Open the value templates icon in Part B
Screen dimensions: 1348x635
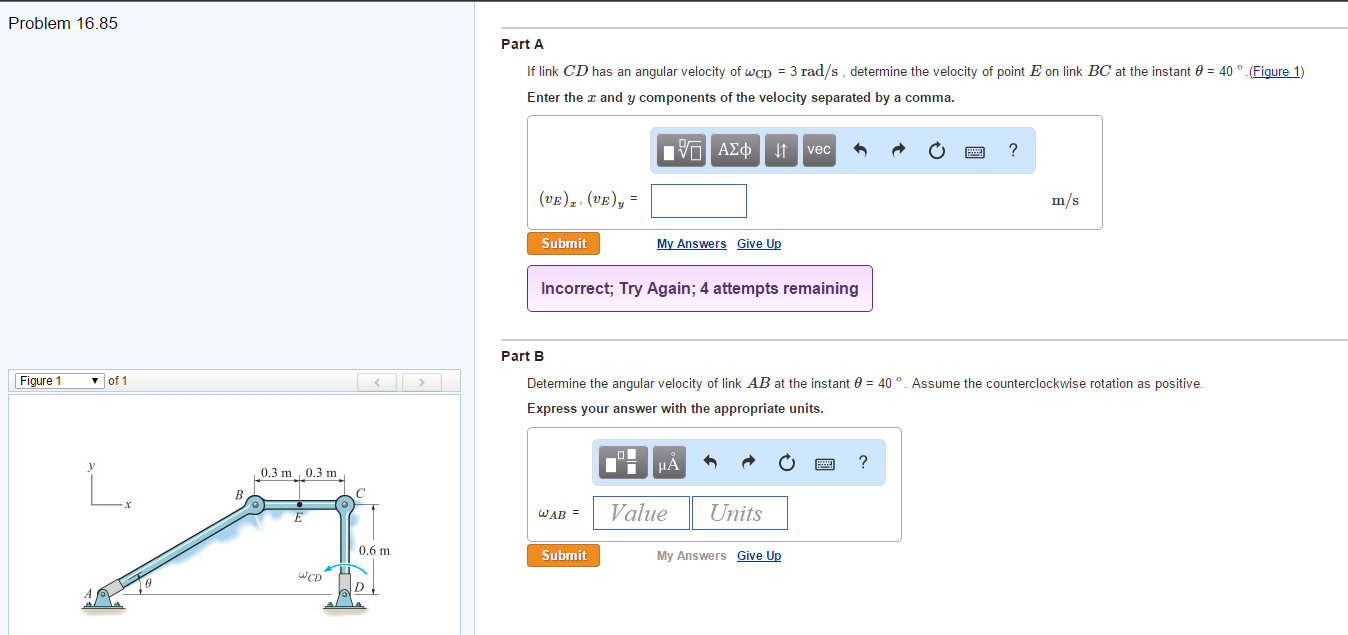(623, 462)
